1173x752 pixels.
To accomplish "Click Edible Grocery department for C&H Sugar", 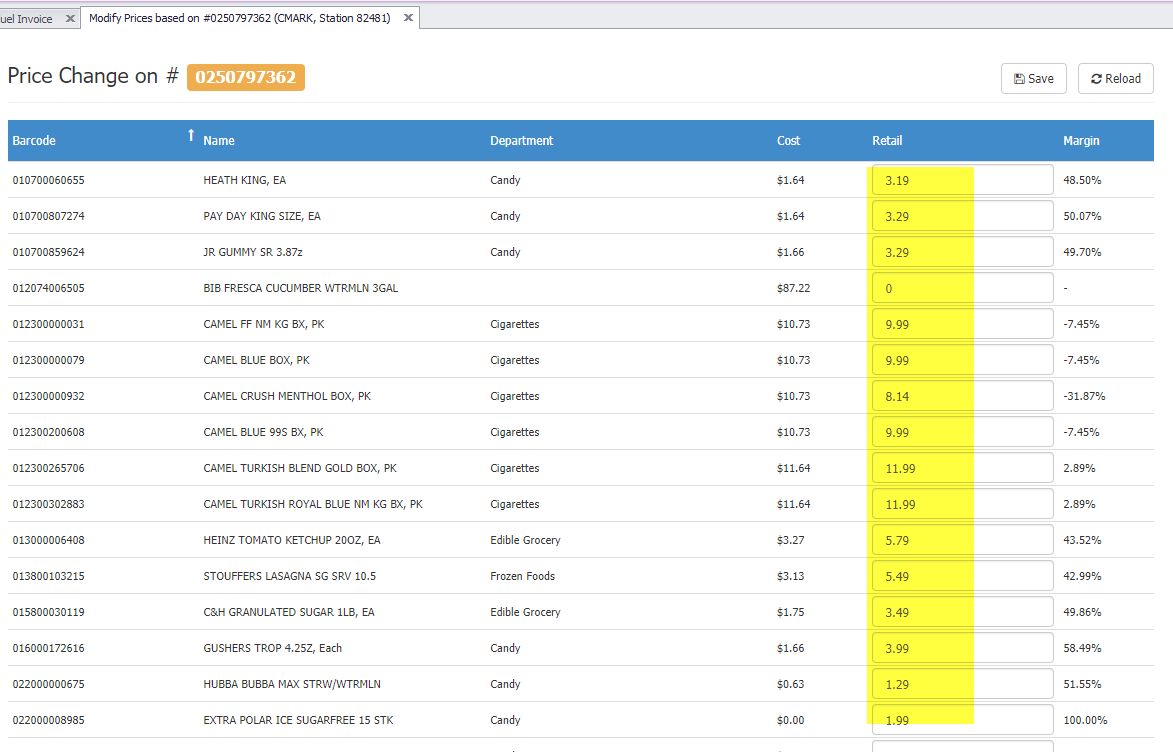I will pyautogui.click(x=525, y=612).
